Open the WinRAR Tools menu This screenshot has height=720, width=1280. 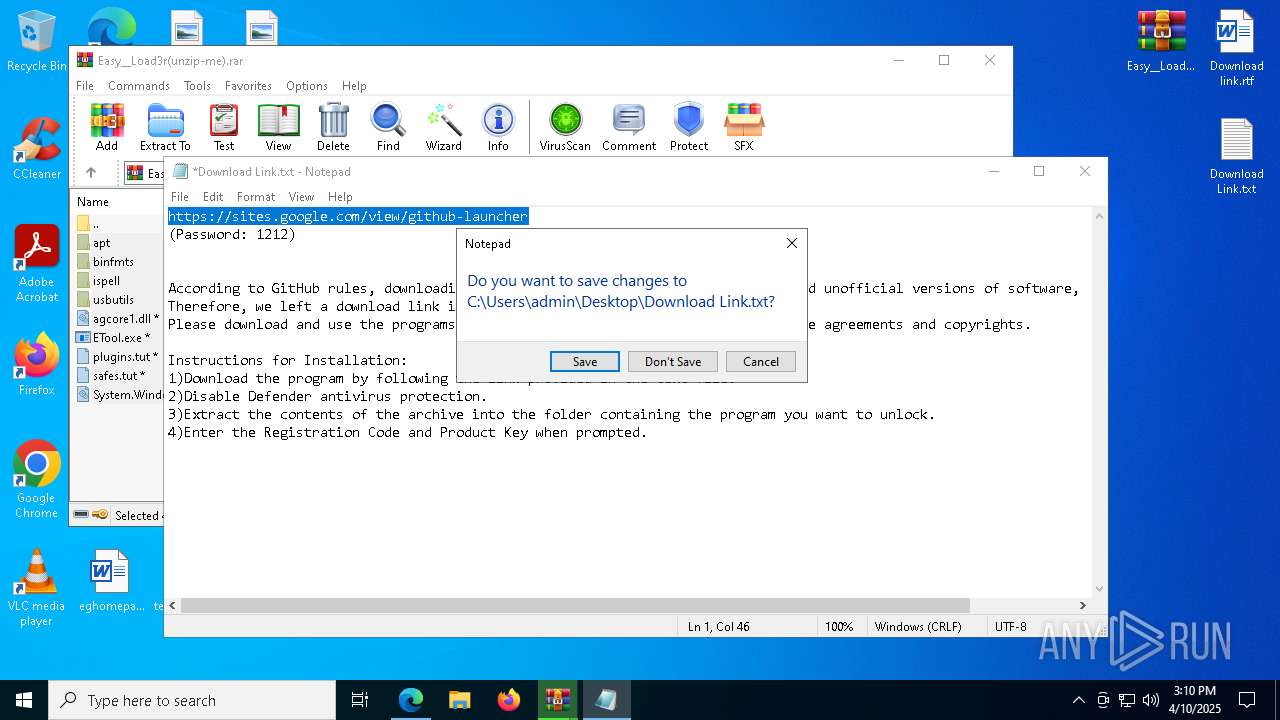tap(197, 86)
